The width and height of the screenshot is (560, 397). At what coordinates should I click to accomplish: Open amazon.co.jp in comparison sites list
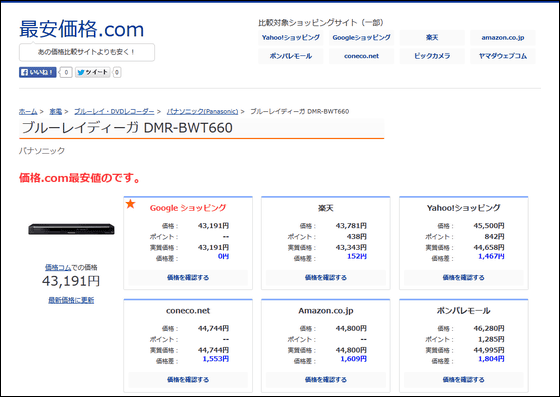coord(502,37)
